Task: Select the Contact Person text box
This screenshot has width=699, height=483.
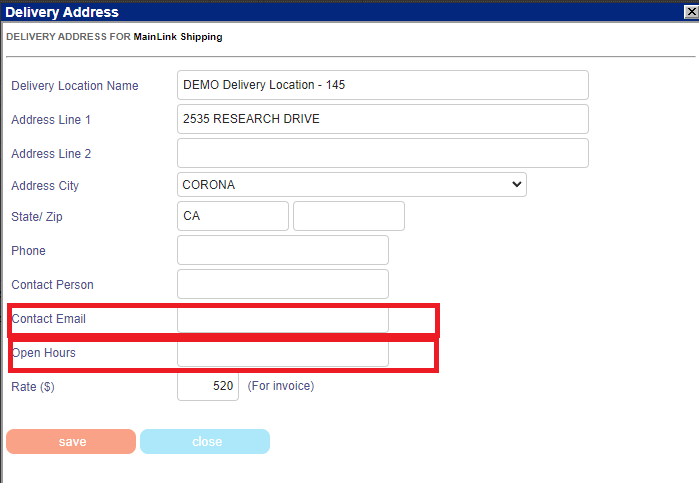Action: coord(282,284)
